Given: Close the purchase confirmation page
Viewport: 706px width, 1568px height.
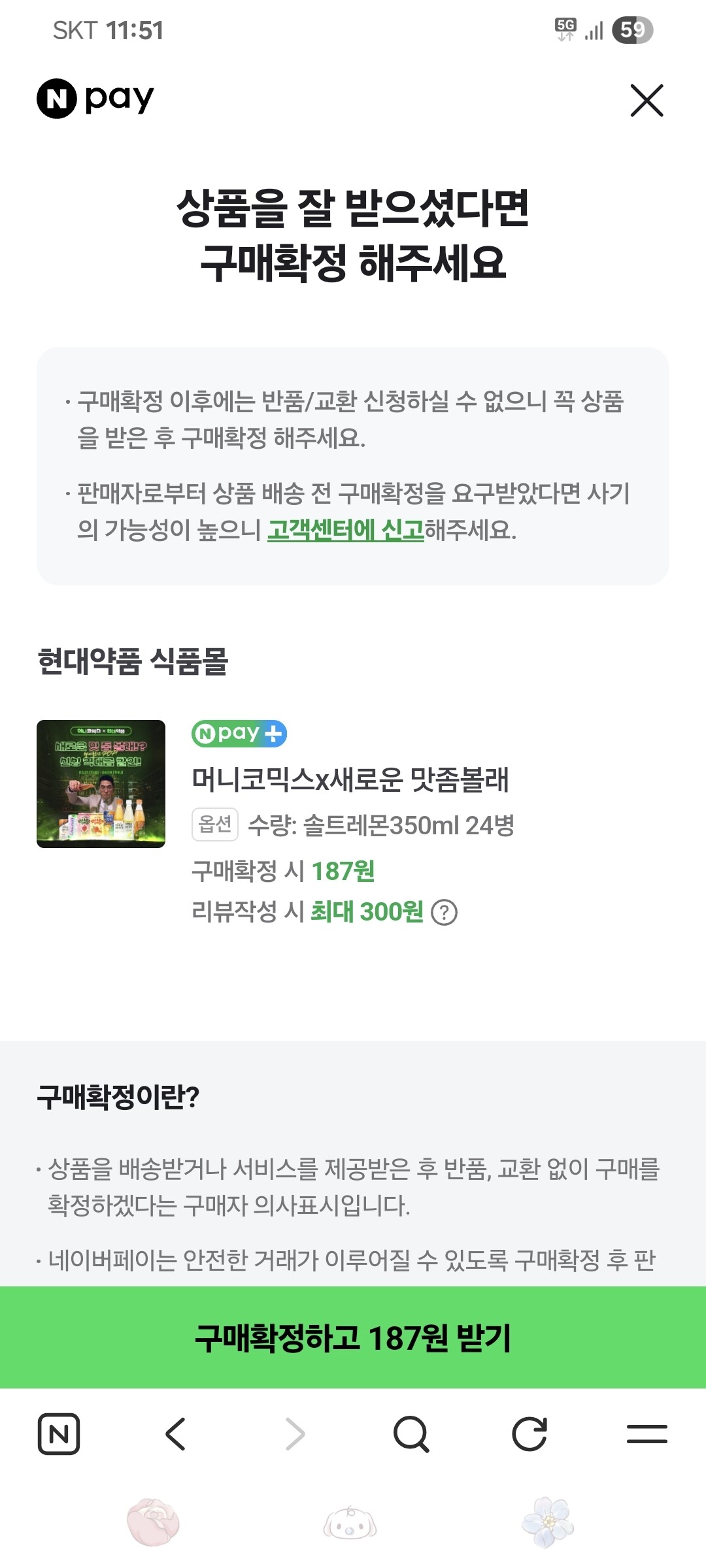Looking at the screenshot, I should tap(647, 100).
